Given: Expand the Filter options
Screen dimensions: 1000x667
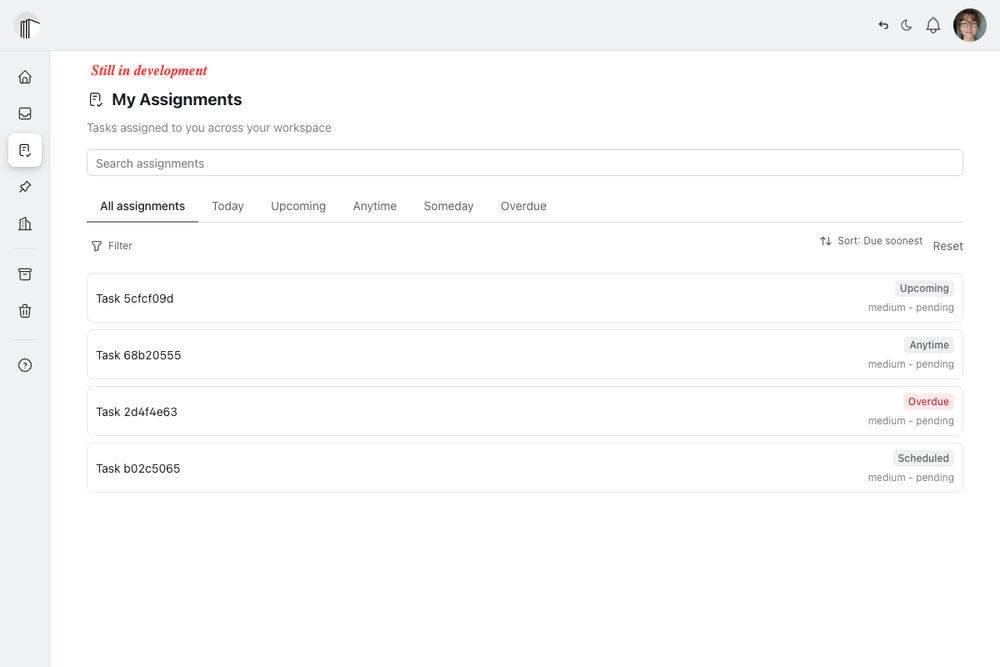Looking at the screenshot, I should (x=111, y=246).
